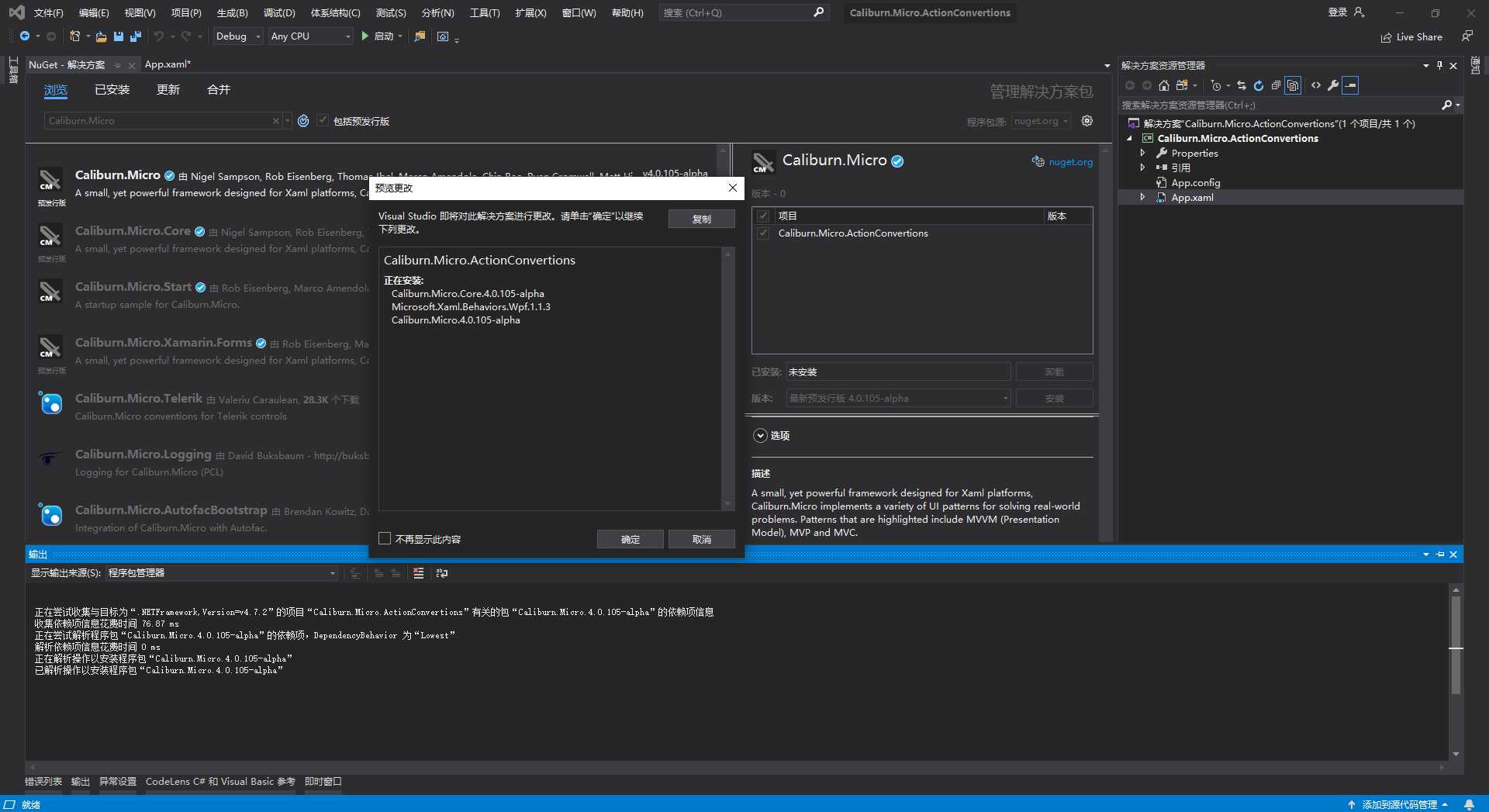Open the Toolbox side tab on left edge
The height and width of the screenshot is (812, 1489).
pyautogui.click(x=13, y=71)
